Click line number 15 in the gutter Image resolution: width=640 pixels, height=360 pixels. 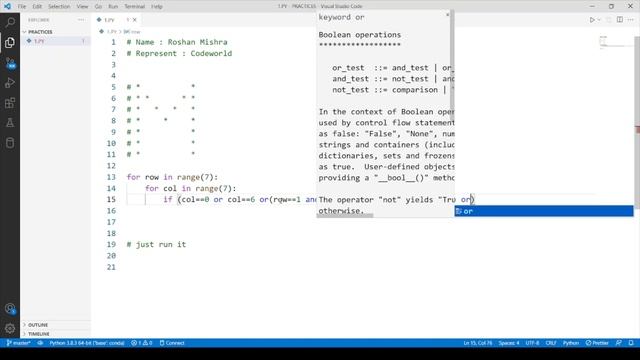(x=111, y=200)
